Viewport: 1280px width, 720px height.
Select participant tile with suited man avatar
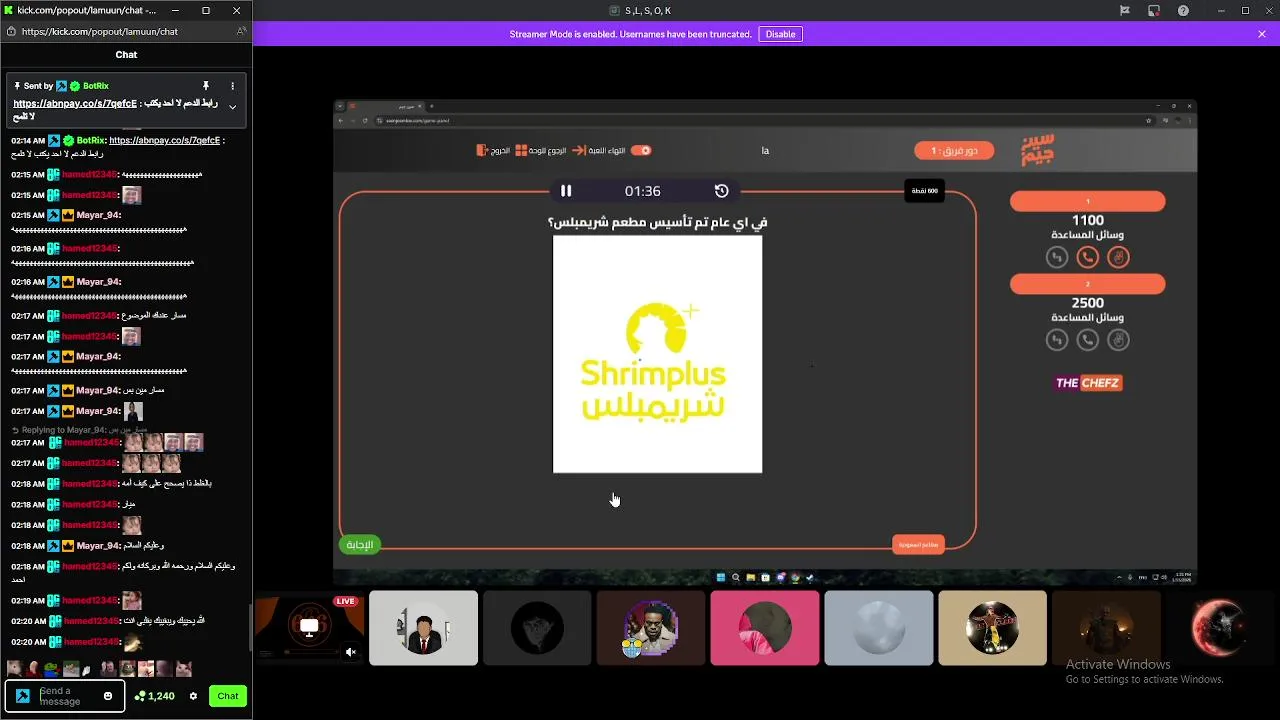click(x=423, y=627)
